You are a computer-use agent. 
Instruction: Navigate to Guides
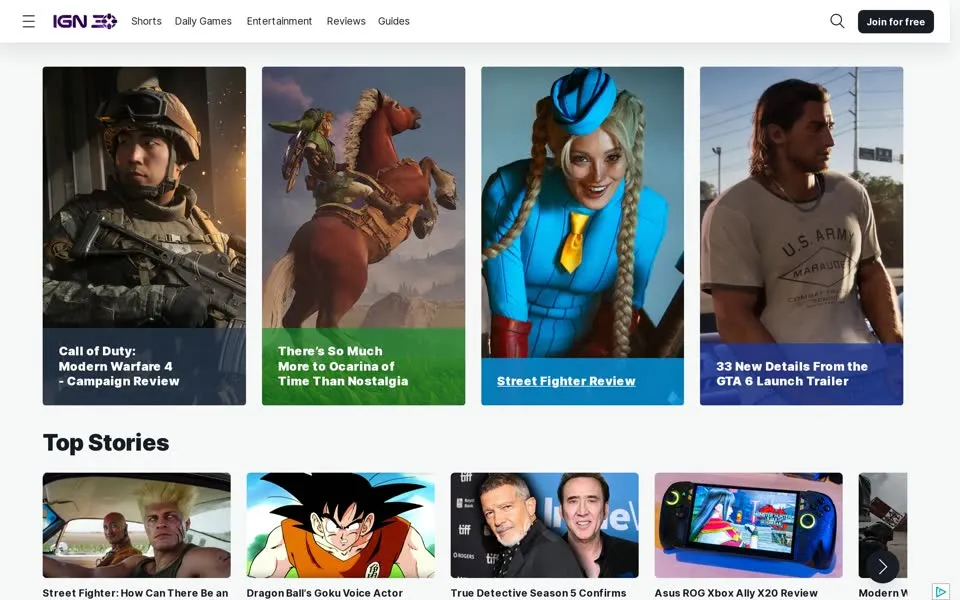(394, 21)
